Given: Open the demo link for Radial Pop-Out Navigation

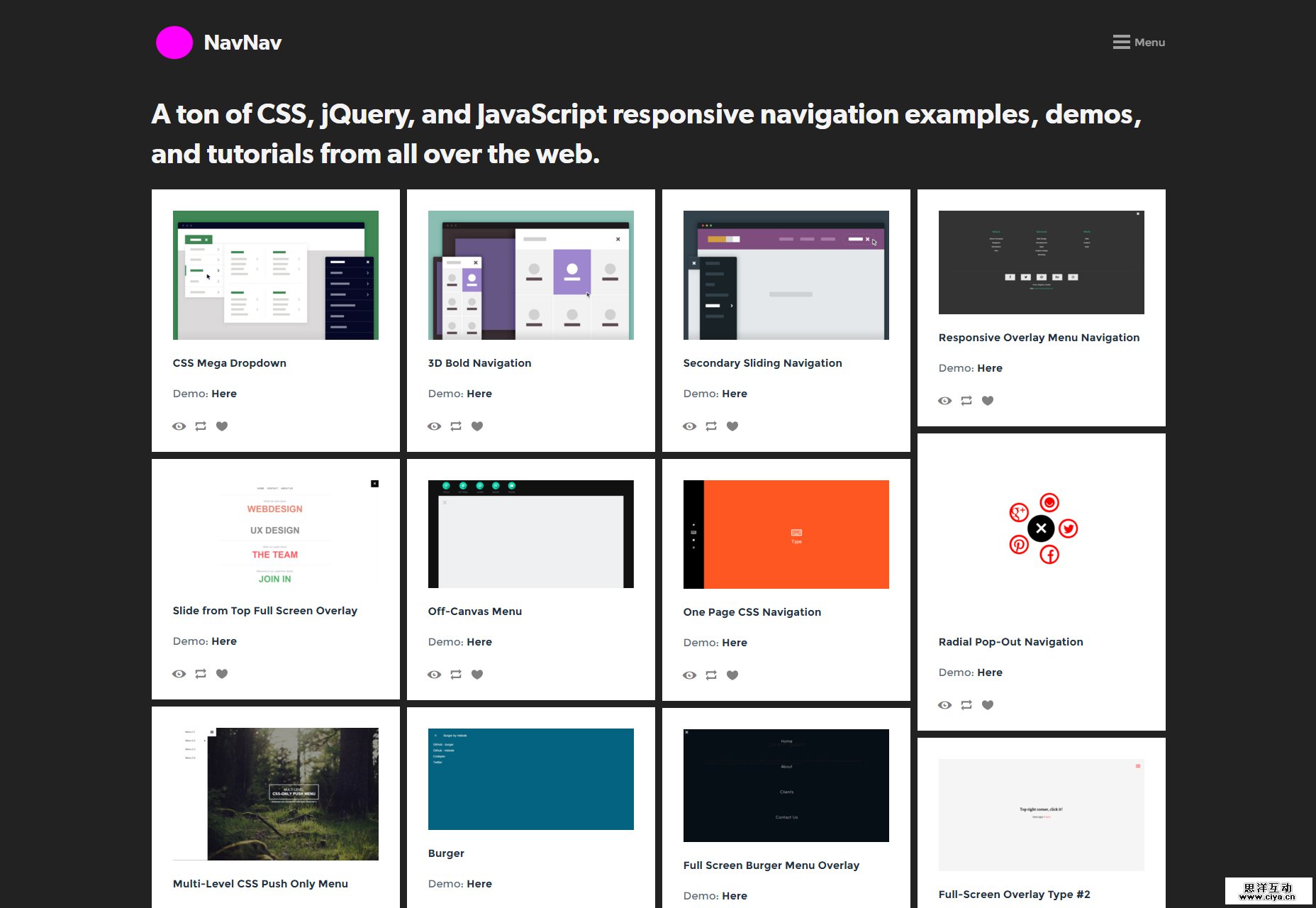Looking at the screenshot, I should pos(989,672).
